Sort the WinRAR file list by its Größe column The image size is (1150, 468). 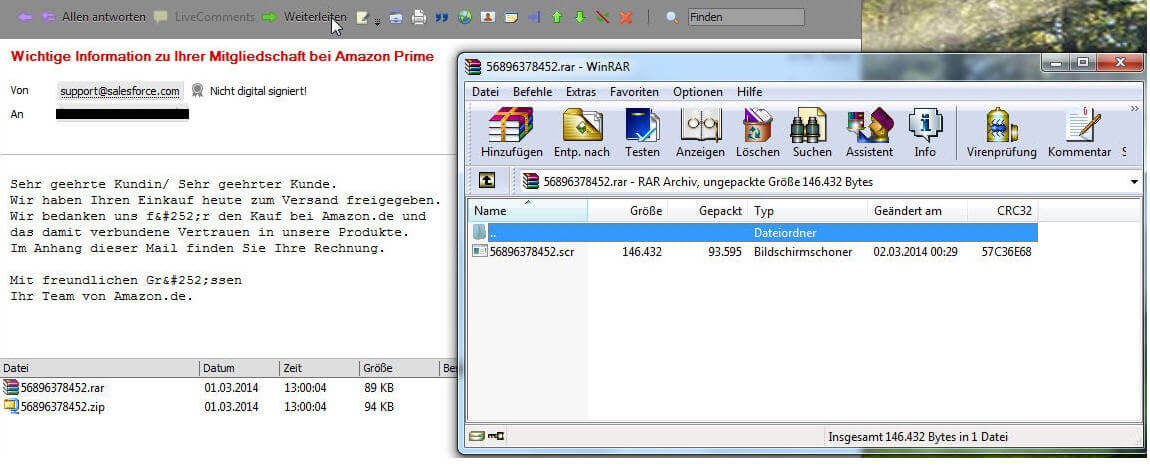[628, 211]
